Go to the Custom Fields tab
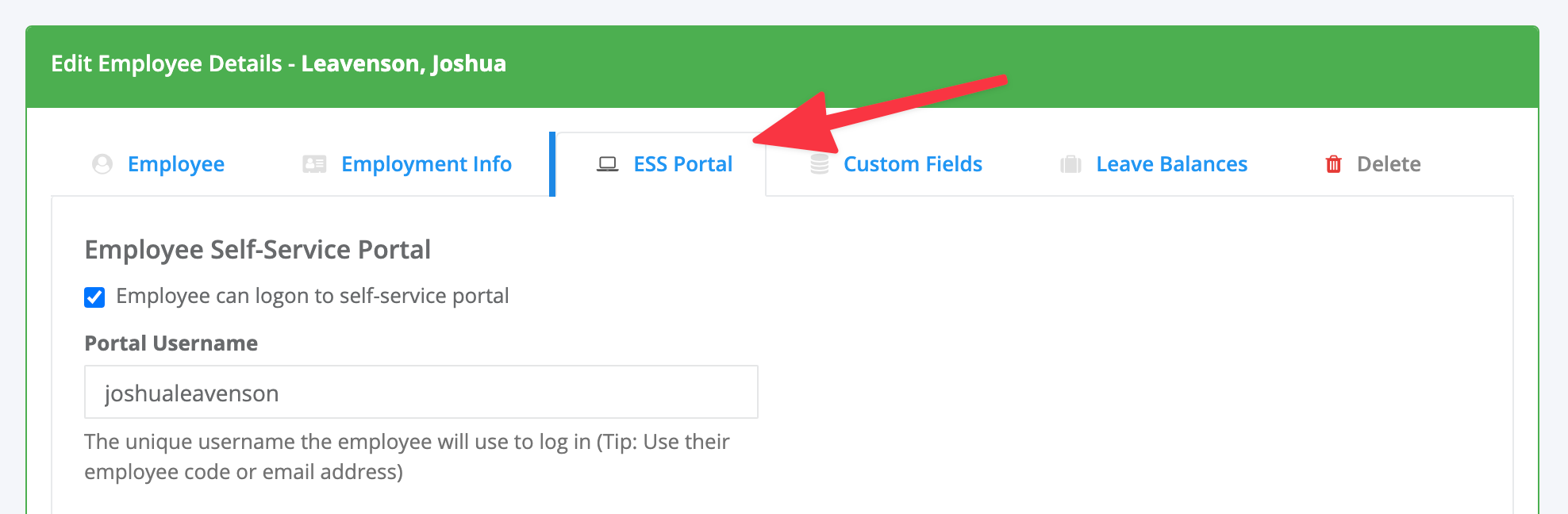 click(x=913, y=164)
